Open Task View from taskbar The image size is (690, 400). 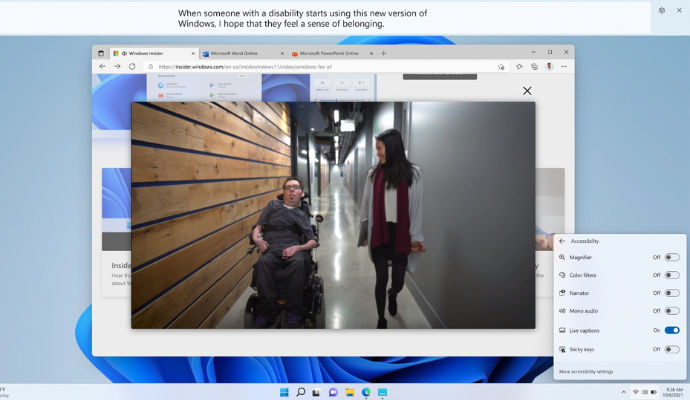point(316,392)
